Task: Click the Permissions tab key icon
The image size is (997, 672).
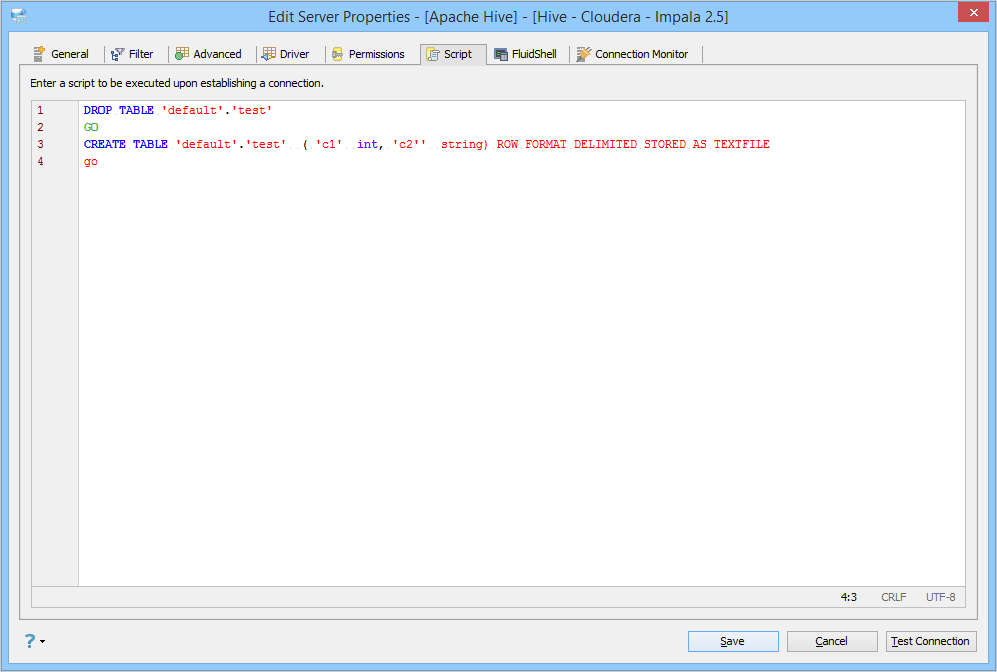Action: coord(338,55)
